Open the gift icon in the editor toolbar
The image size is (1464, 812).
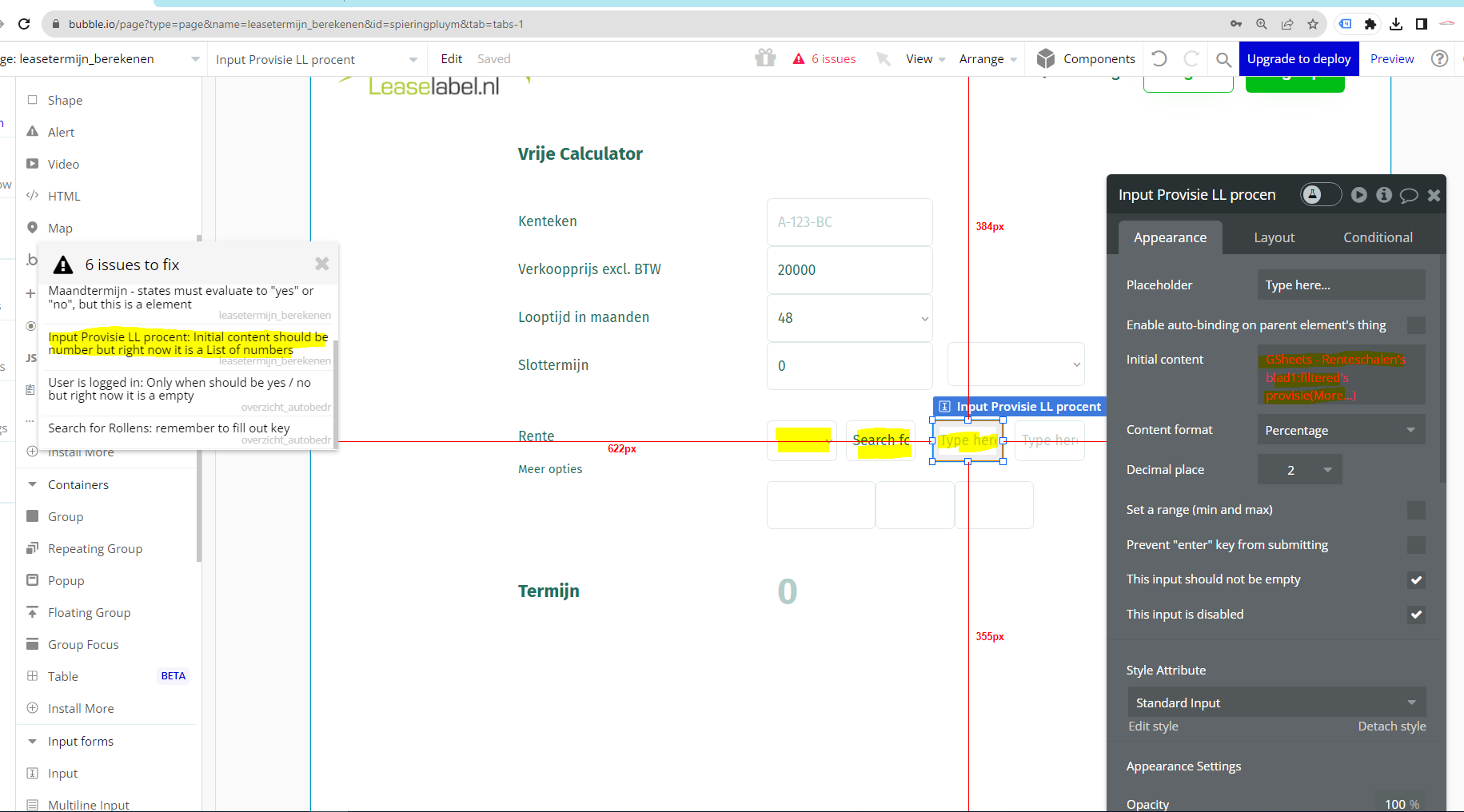pyautogui.click(x=765, y=58)
